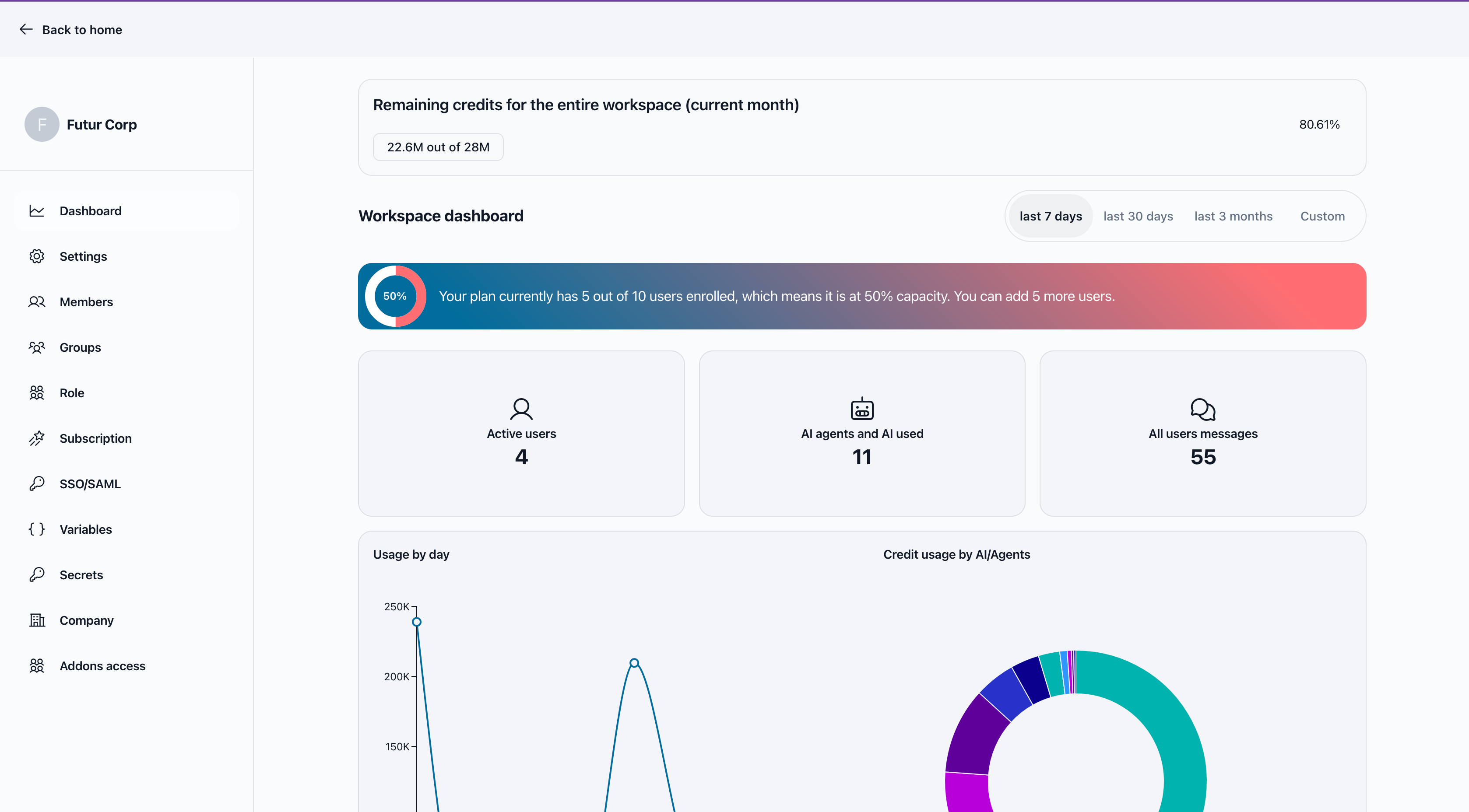The height and width of the screenshot is (812, 1469).
Task: Click the Groups icon in sidebar
Action: [x=36, y=347]
